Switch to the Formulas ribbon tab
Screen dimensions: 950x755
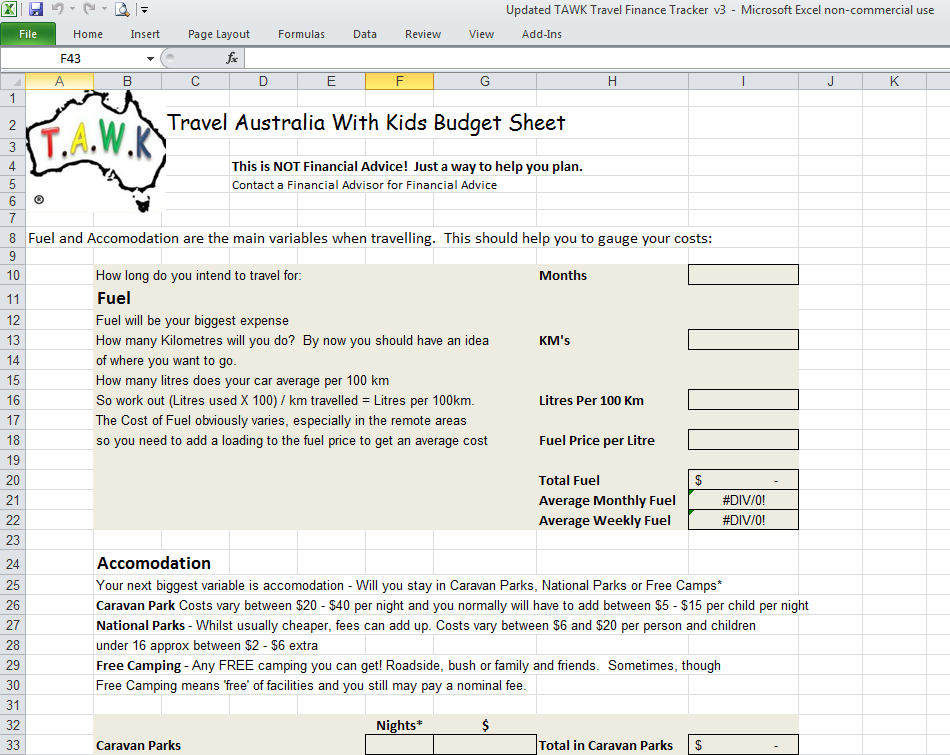point(301,34)
